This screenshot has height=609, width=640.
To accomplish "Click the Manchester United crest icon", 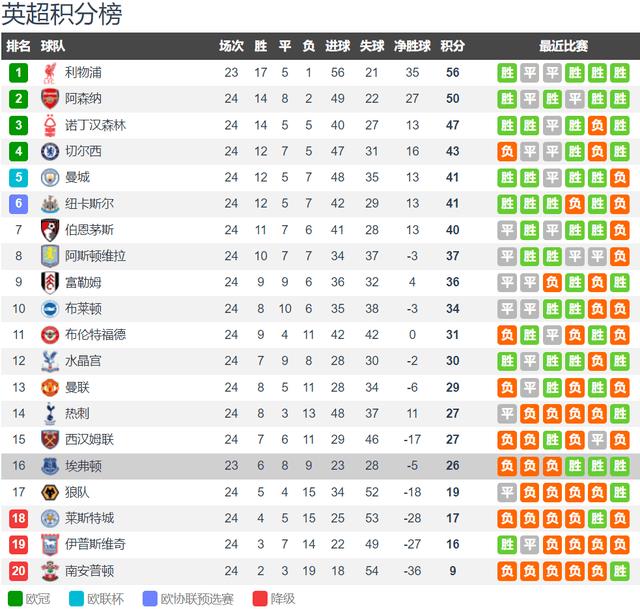I will [x=50, y=387].
